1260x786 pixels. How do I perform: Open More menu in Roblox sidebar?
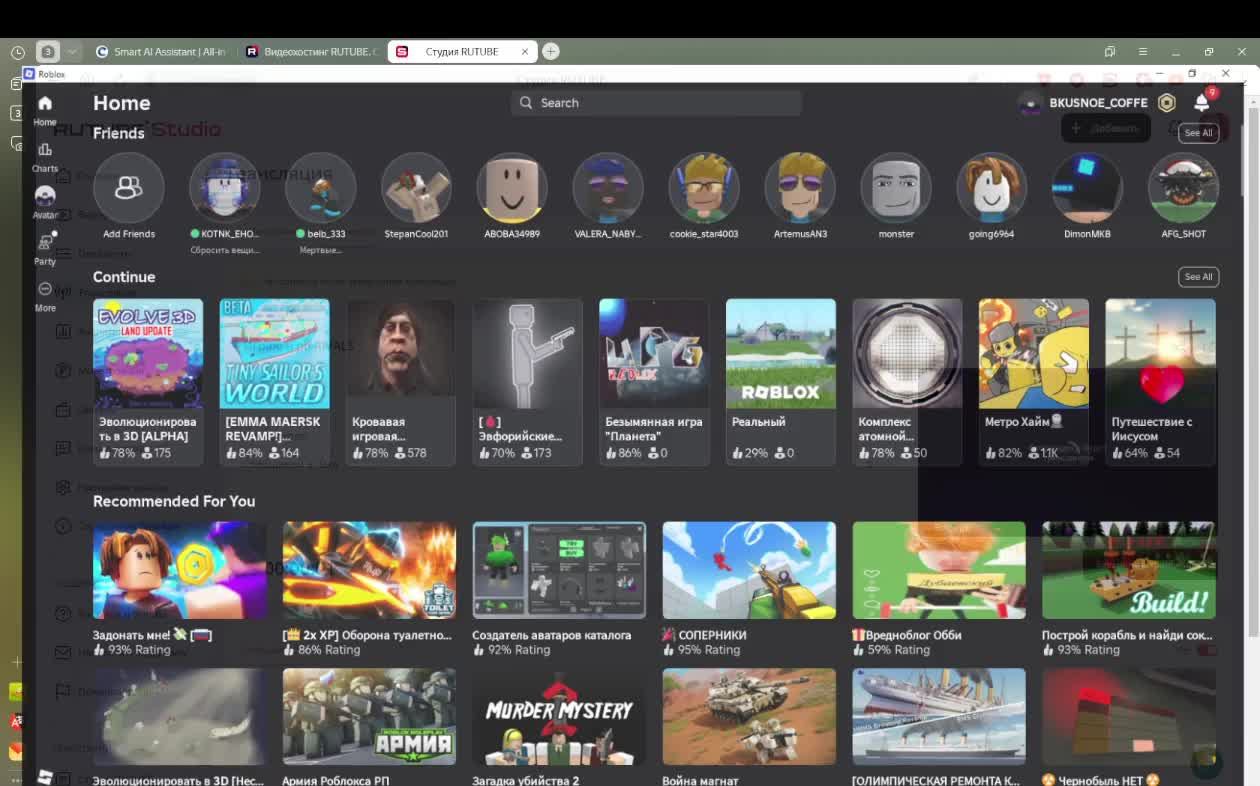(x=45, y=295)
